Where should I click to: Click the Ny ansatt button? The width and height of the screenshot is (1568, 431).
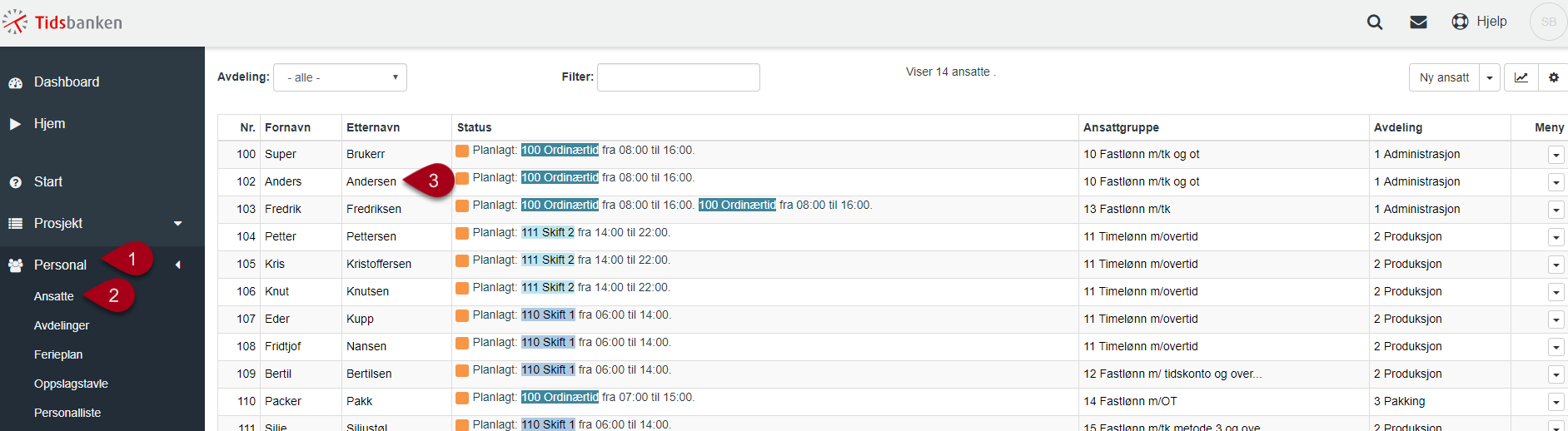click(1444, 77)
